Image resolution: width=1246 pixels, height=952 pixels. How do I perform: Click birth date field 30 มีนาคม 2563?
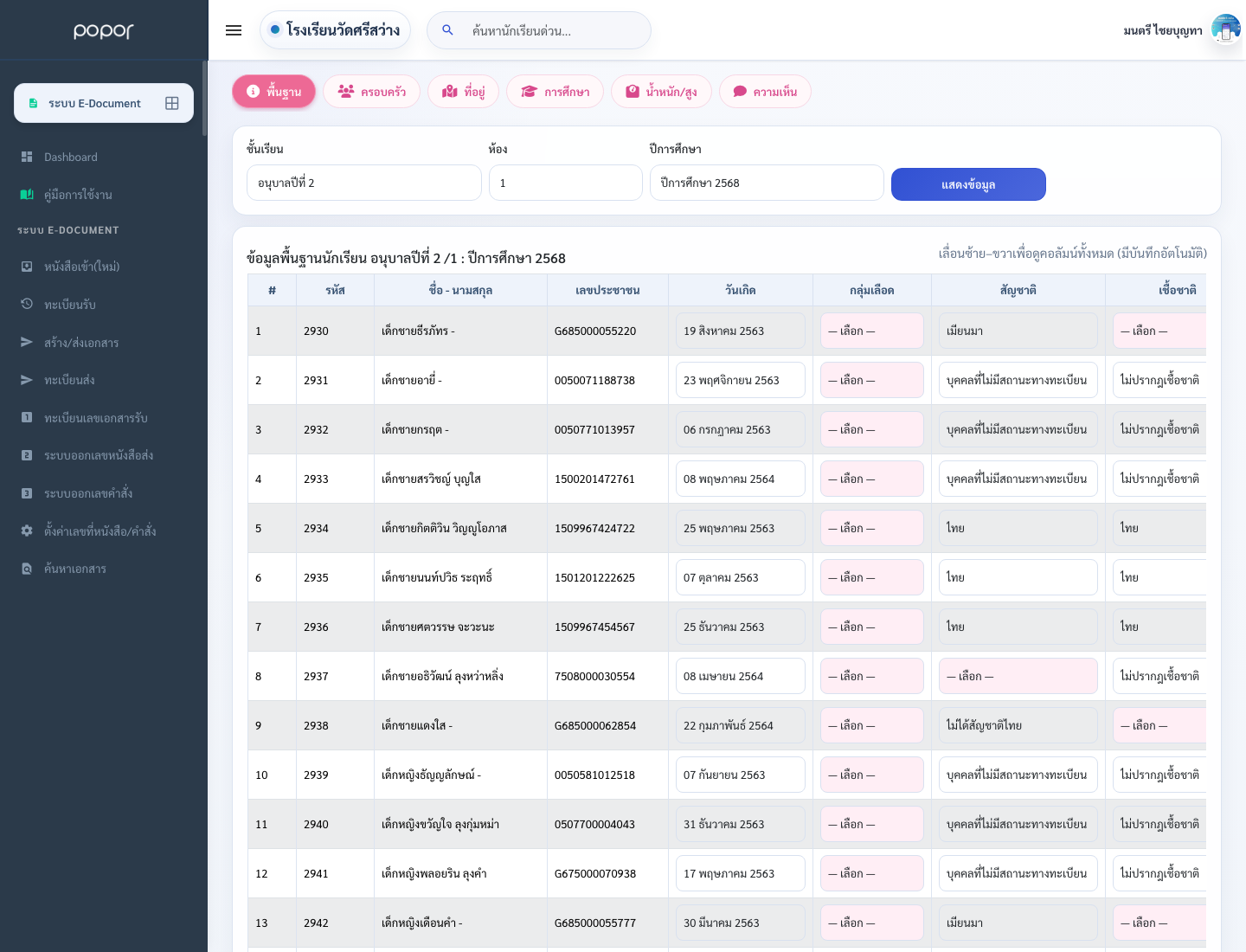click(x=741, y=923)
